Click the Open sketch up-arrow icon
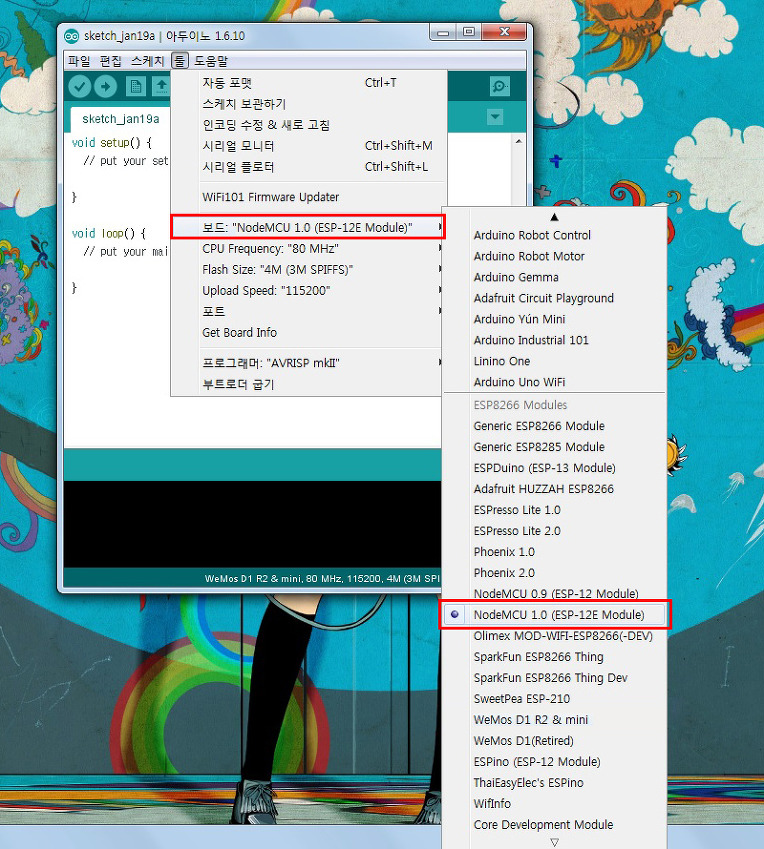The width and height of the screenshot is (764, 849). point(161,86)
